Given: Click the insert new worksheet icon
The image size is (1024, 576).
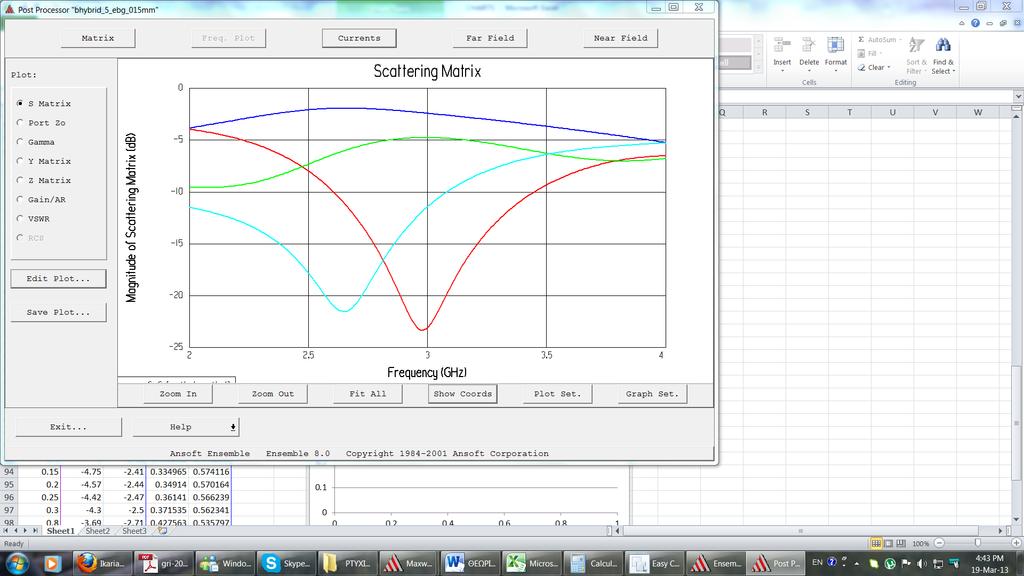Looking at the screenshot, I should (x=163, y=531).
